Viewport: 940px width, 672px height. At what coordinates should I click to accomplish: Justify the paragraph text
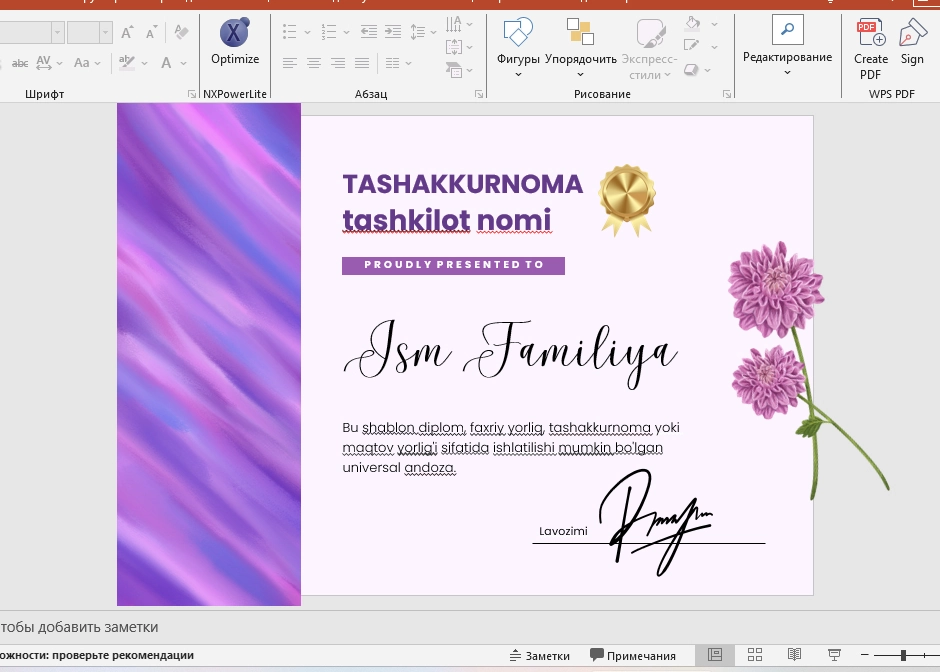click(x=362, y=63)
